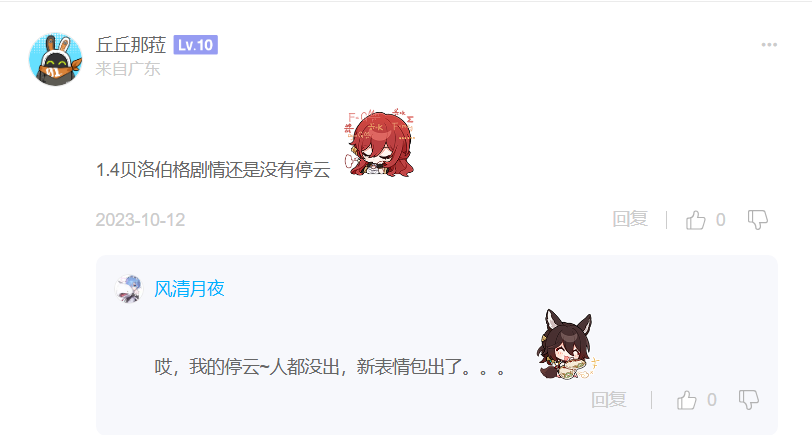Open 丘丘那菈's profile avatar

(x=55, y=60)
